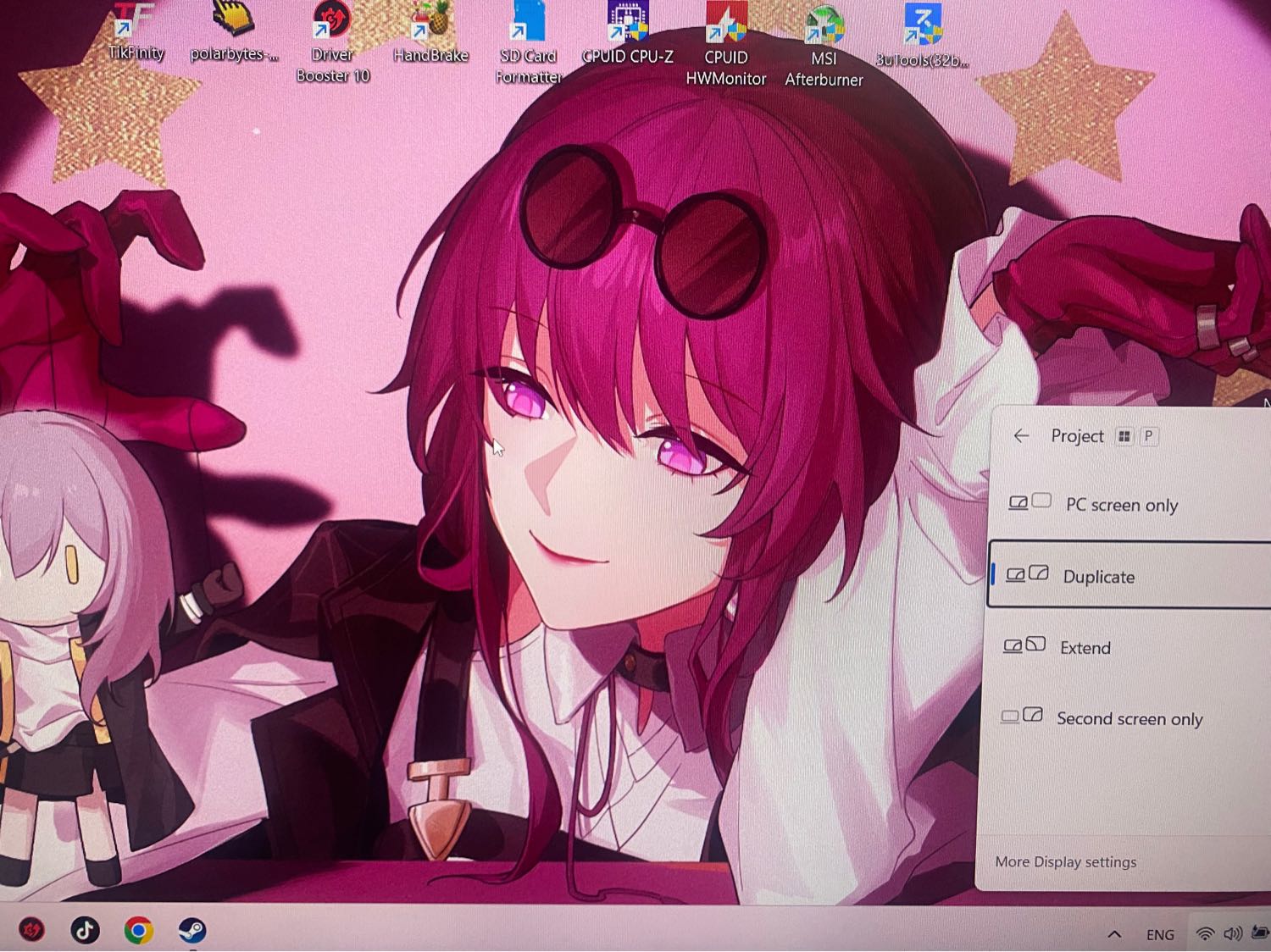Open More Display settings link
This screenshot has width=1271, height=952.
click(1065, 861)
